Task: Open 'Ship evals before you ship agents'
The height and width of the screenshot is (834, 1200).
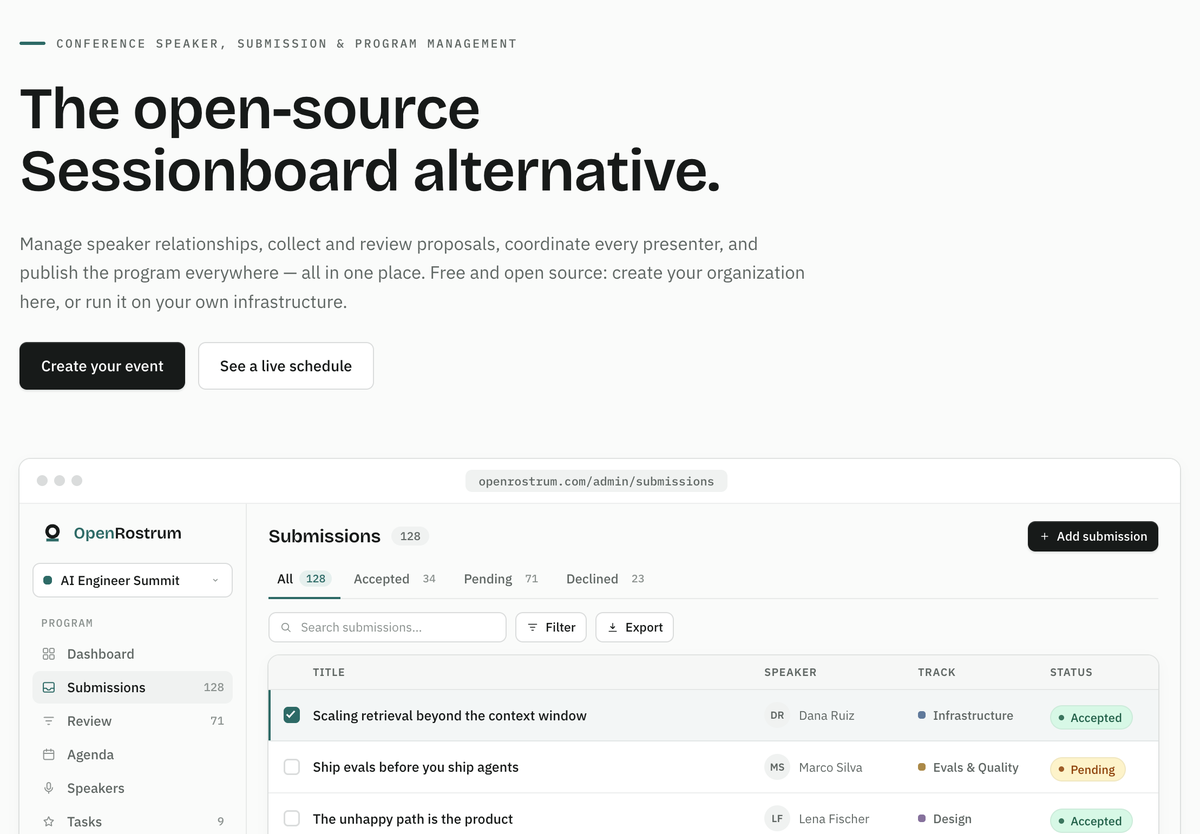Action: [416, 768]
